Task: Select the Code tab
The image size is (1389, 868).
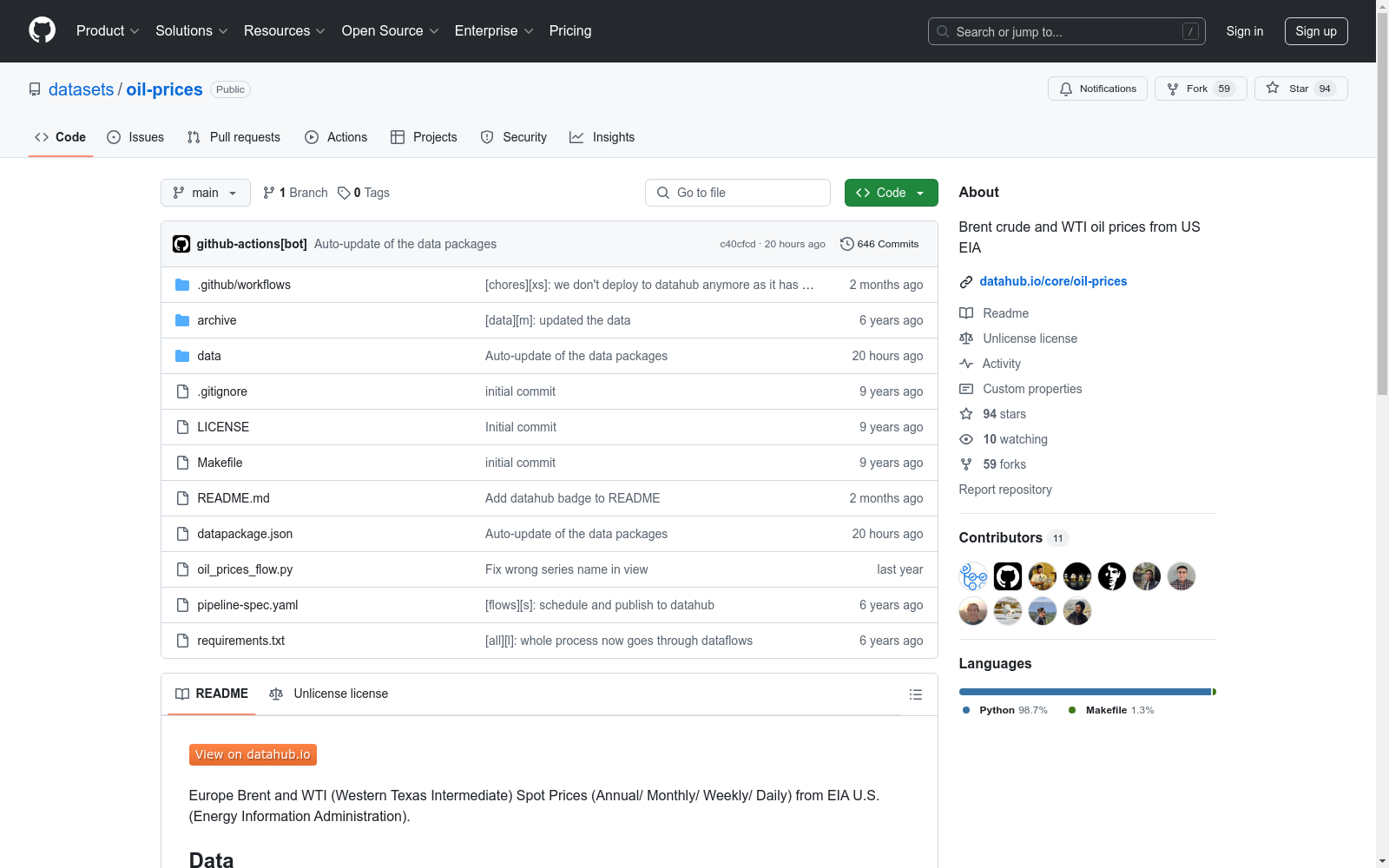Action: [61, 137]
